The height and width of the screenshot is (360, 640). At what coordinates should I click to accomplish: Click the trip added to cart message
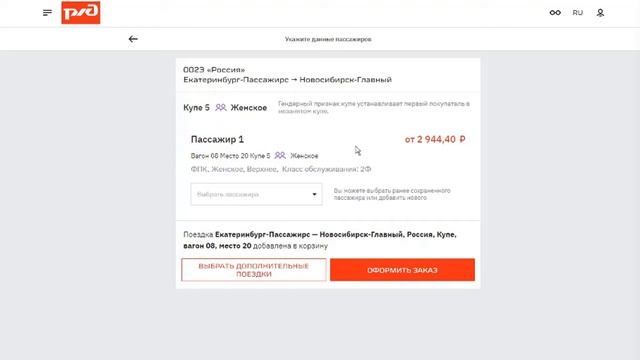tap(320, 240)
